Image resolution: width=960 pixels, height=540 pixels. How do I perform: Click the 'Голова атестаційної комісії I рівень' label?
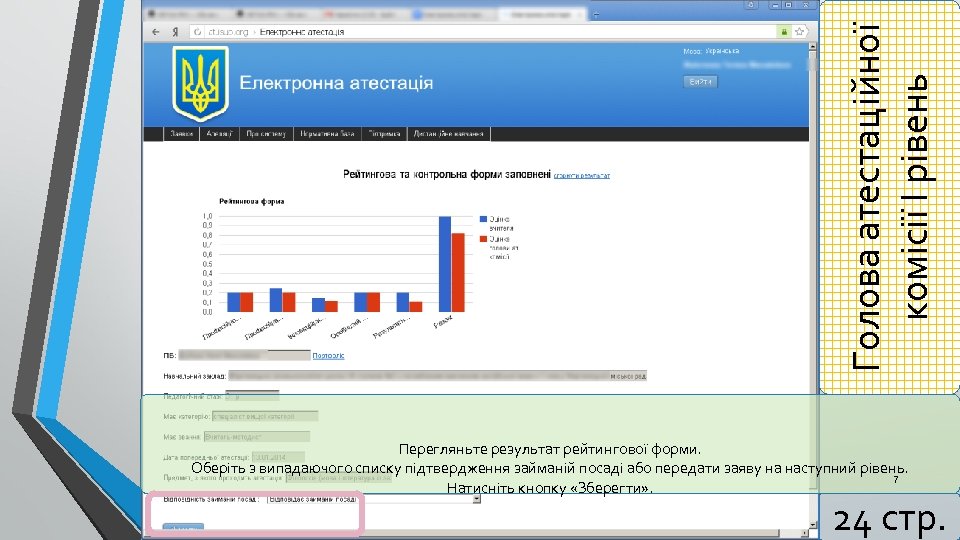(x=891, y=197)
